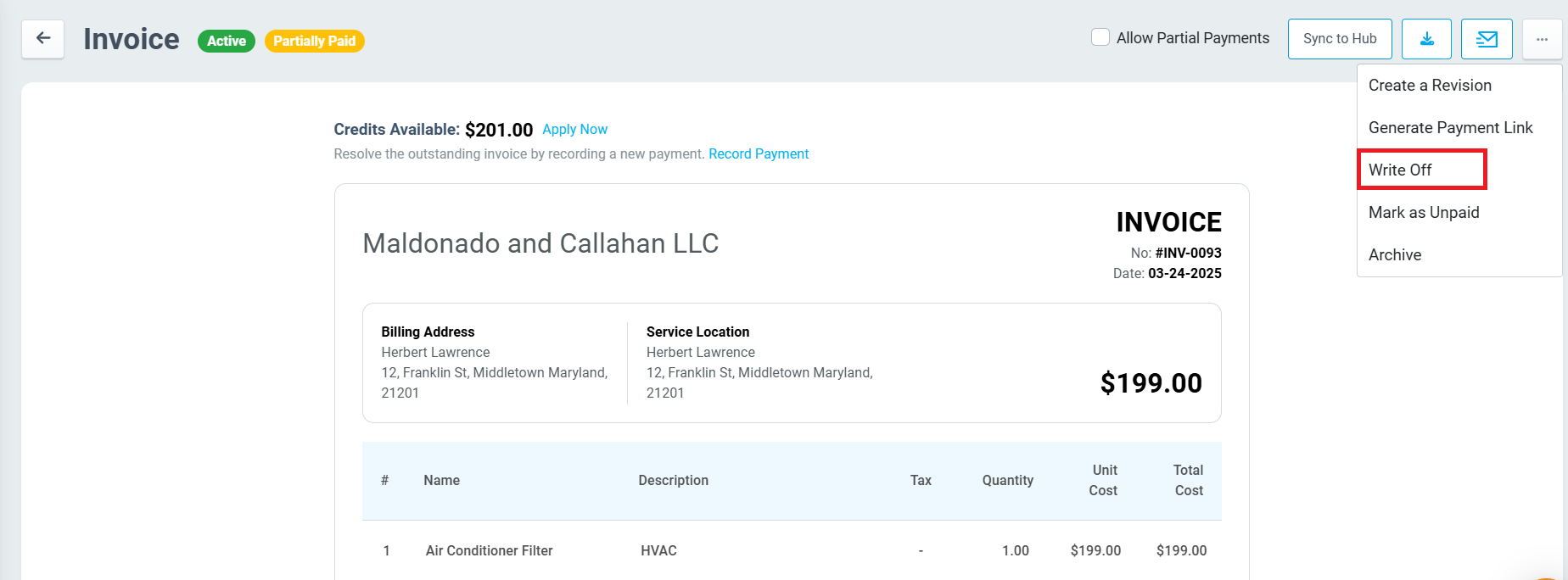Click the back arrow button
Image resolution: width=1568 pixels, height=580 pixels.
[42, 39]
